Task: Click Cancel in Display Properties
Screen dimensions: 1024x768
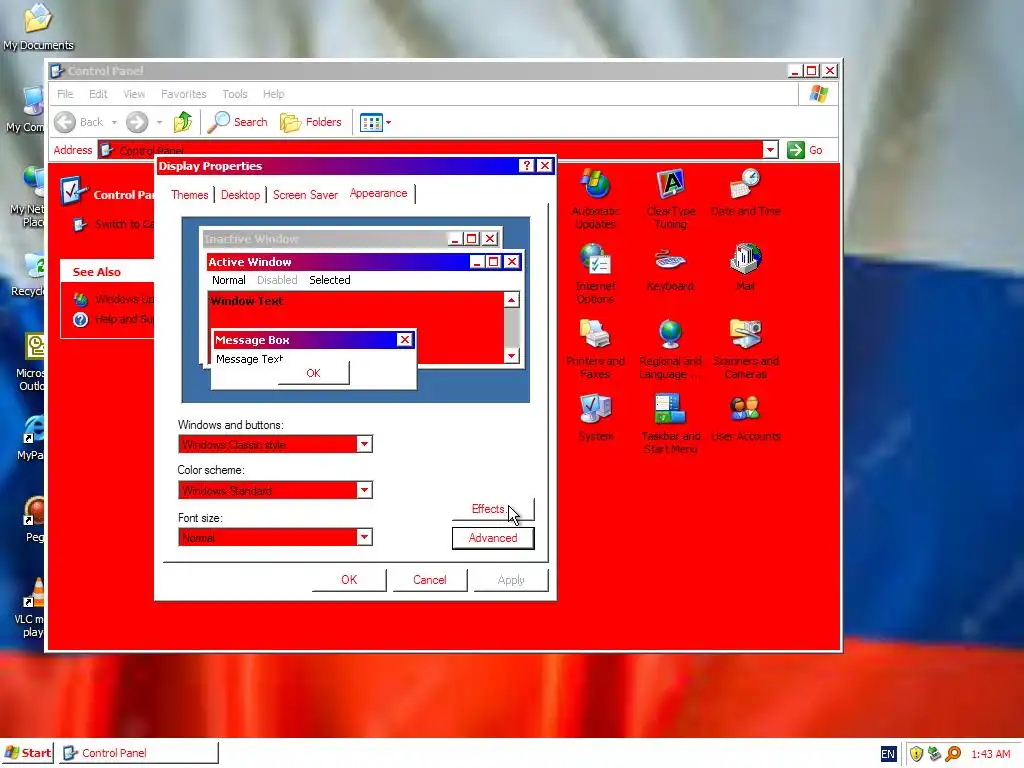Action: coord(430,580)
